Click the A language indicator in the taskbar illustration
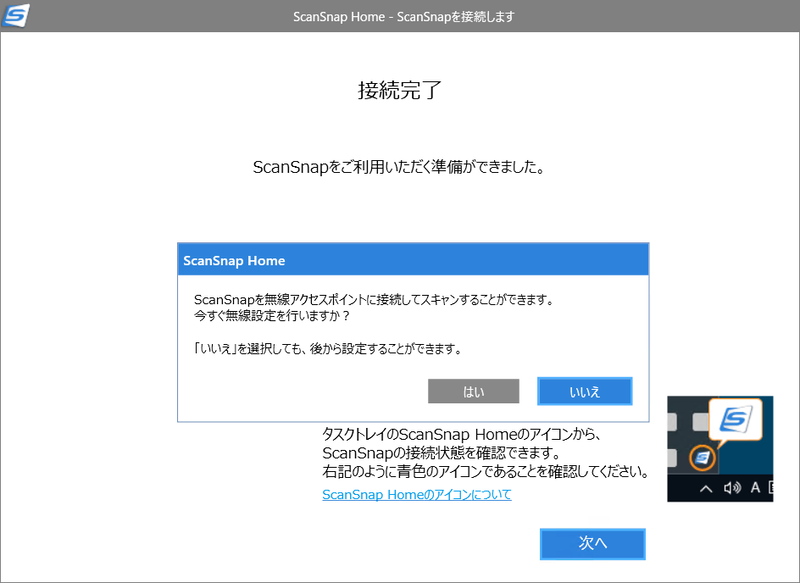800x583 pixels. point(755,488)
